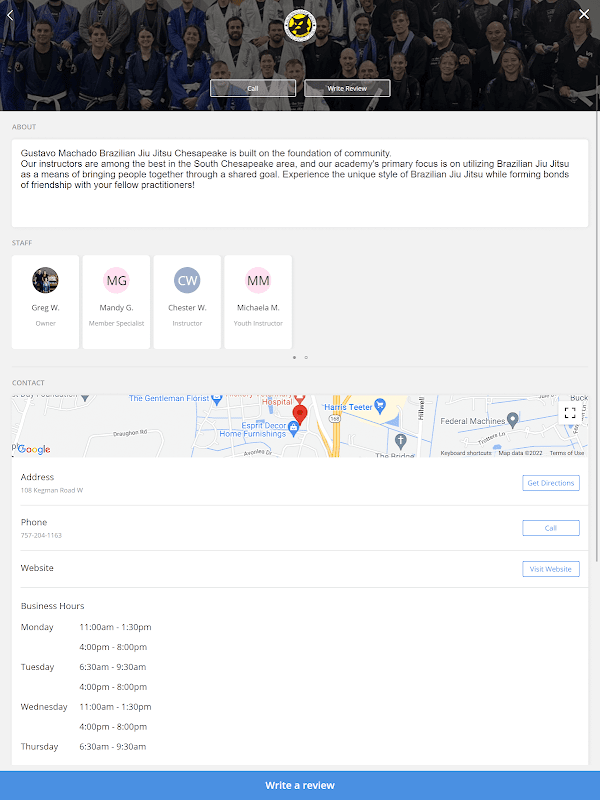600x800 pixels.
Task: Click the Chester W. name label
Action: tap(187, 308)
